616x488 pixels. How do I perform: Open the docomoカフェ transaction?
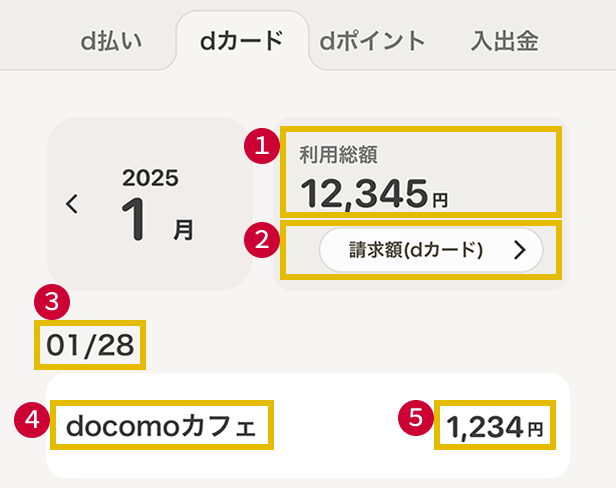coord(162,427)
